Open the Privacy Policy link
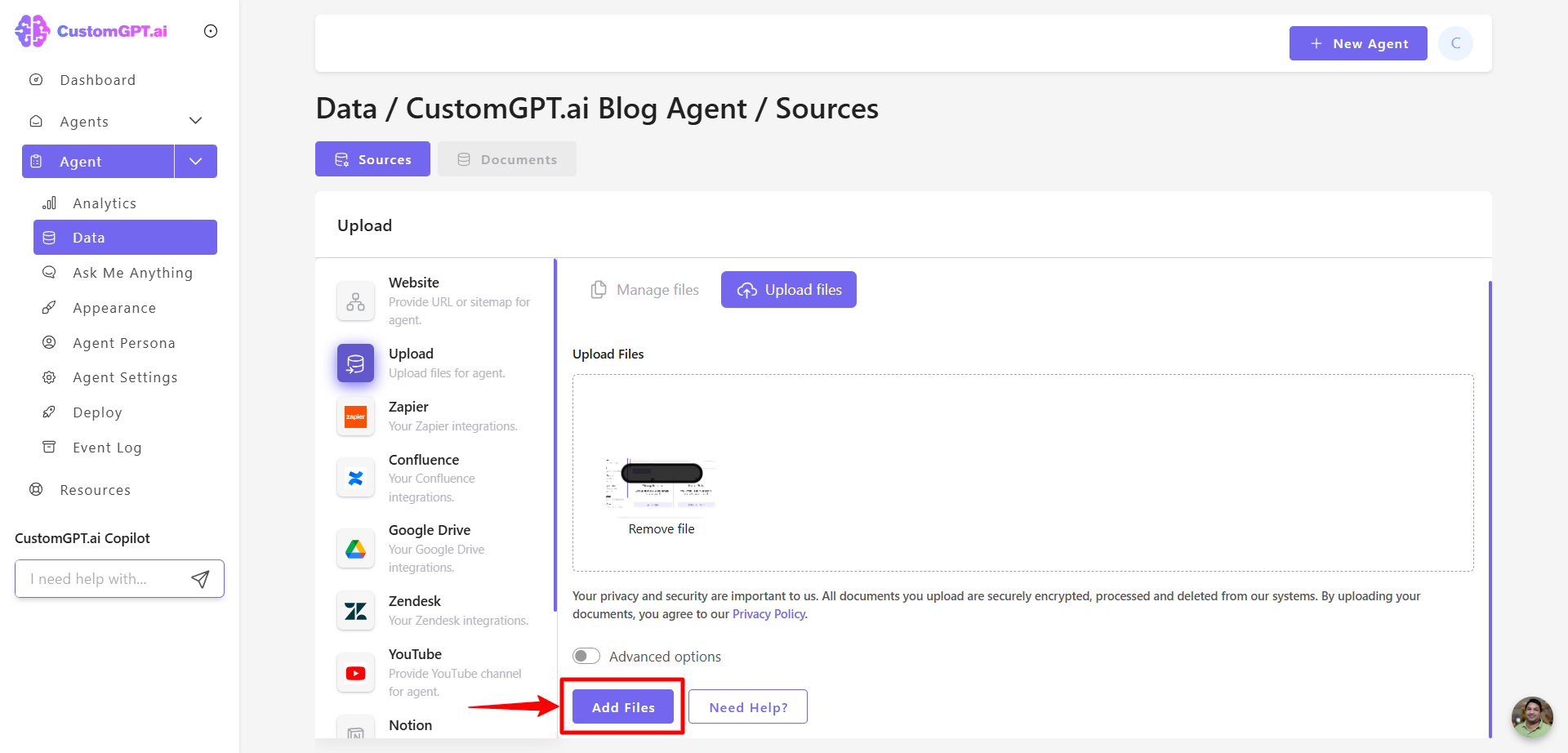The width and height of the screenshot is (1568, 753). pyautogui.click(x=768, y=614)
